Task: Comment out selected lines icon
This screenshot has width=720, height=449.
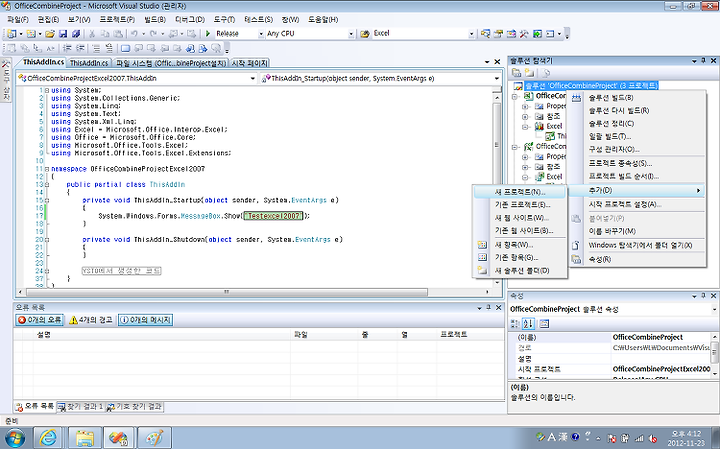Action: point(96,48)
